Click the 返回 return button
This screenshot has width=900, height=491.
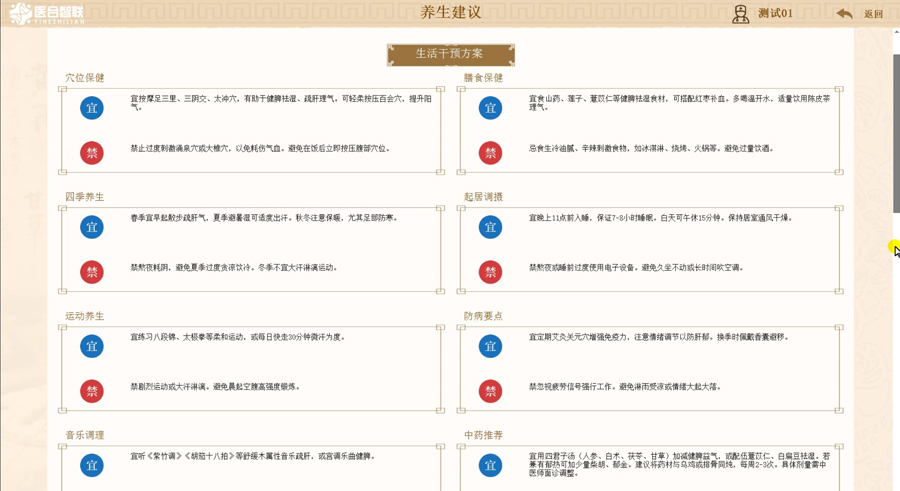click(x=873, y=14)
